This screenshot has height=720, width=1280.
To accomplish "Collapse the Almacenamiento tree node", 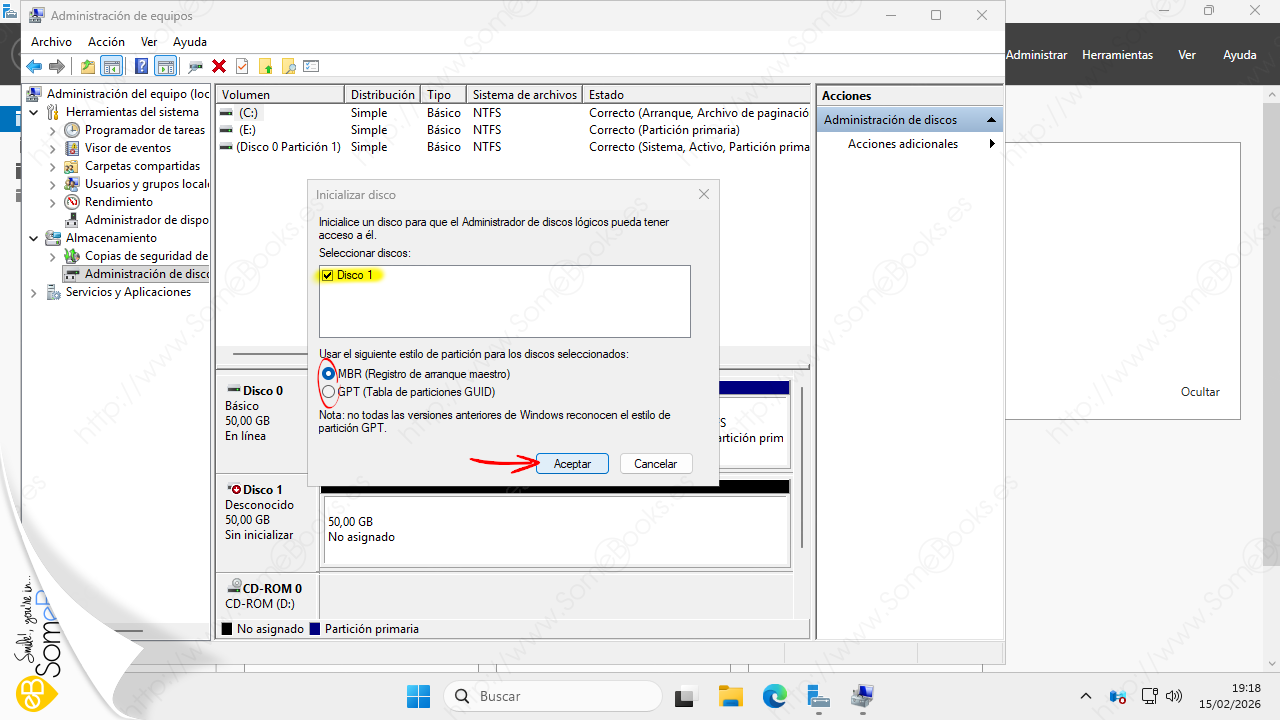I will (x=34, y=239).
